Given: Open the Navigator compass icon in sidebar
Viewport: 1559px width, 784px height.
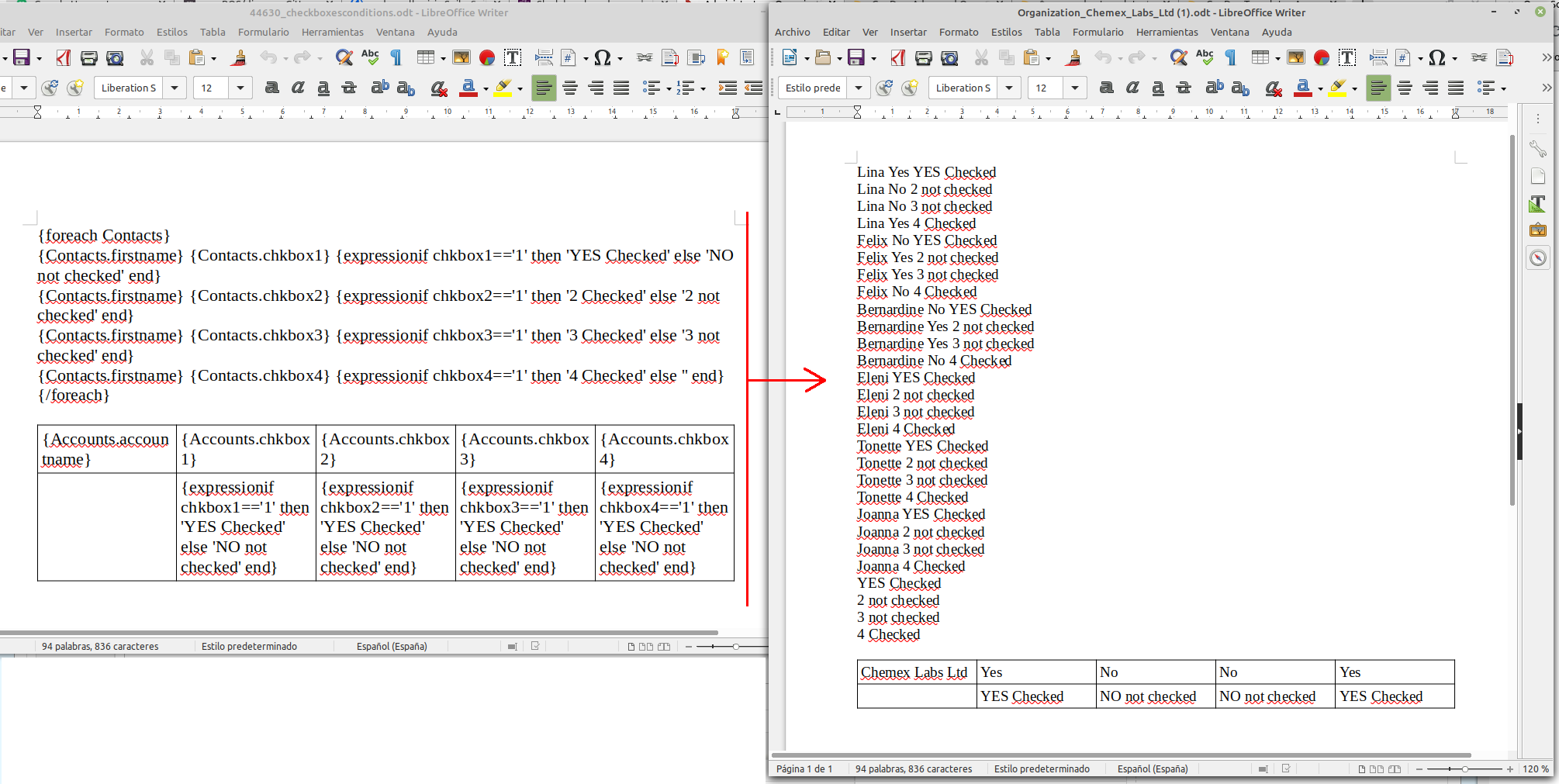Looking at the screenshot, I should (x=1537, y=257).
